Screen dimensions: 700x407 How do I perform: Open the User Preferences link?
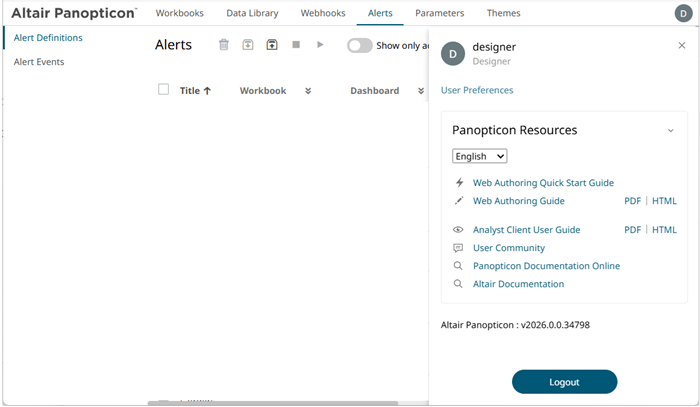(x=477, y=90)
